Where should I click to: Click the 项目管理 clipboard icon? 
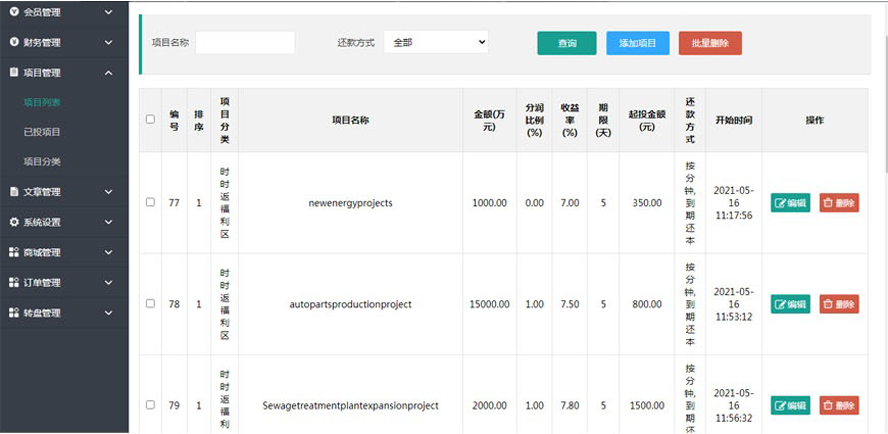tap(14, 73)
